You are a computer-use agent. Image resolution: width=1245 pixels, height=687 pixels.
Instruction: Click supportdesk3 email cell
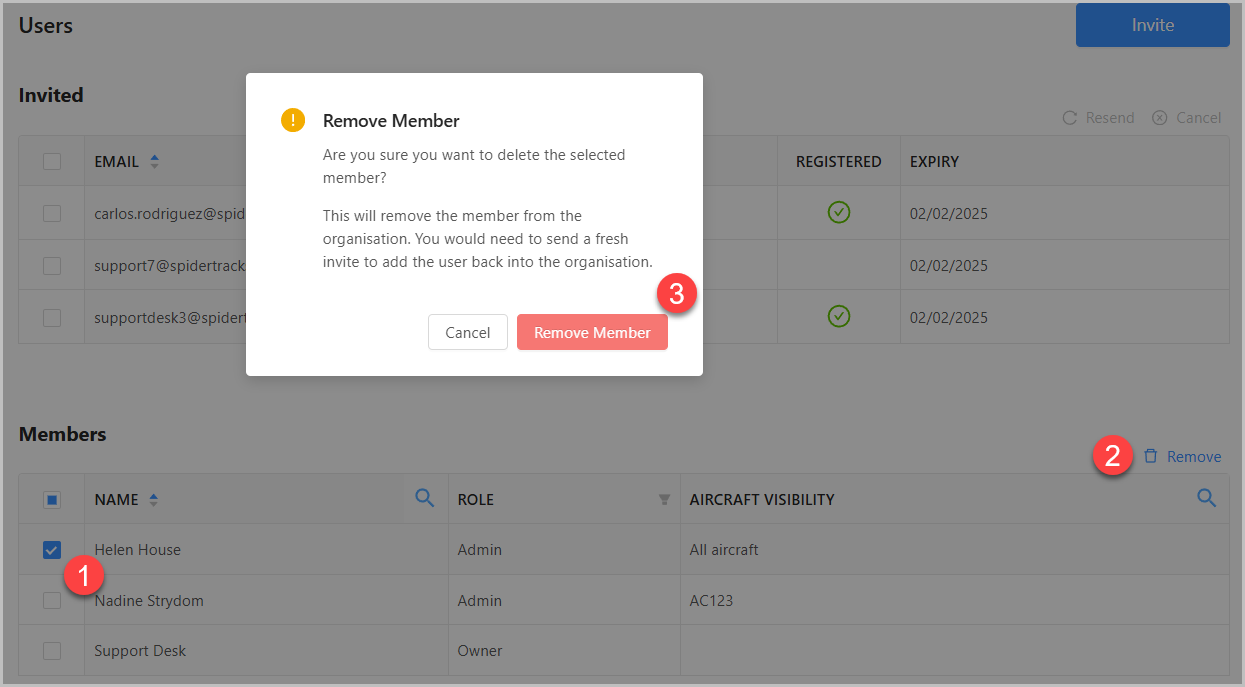[x=170, y=317]
